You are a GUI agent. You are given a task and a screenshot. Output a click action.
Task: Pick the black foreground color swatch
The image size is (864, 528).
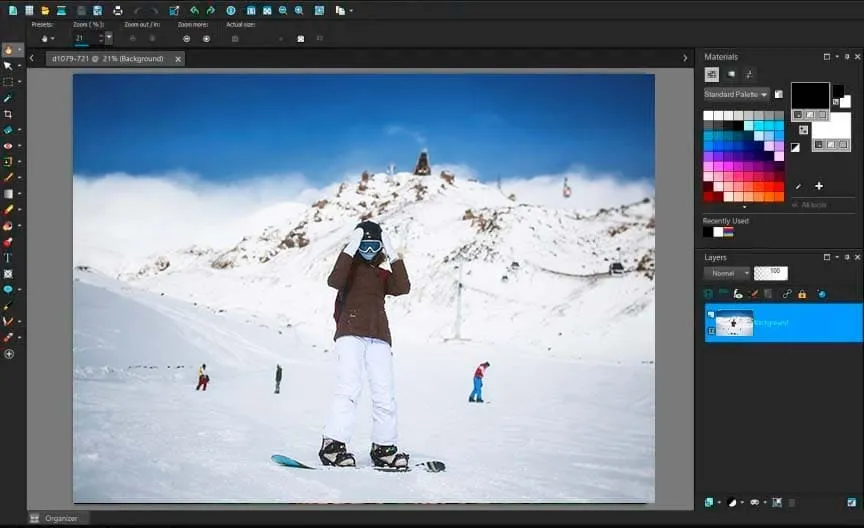pos(810,95)
